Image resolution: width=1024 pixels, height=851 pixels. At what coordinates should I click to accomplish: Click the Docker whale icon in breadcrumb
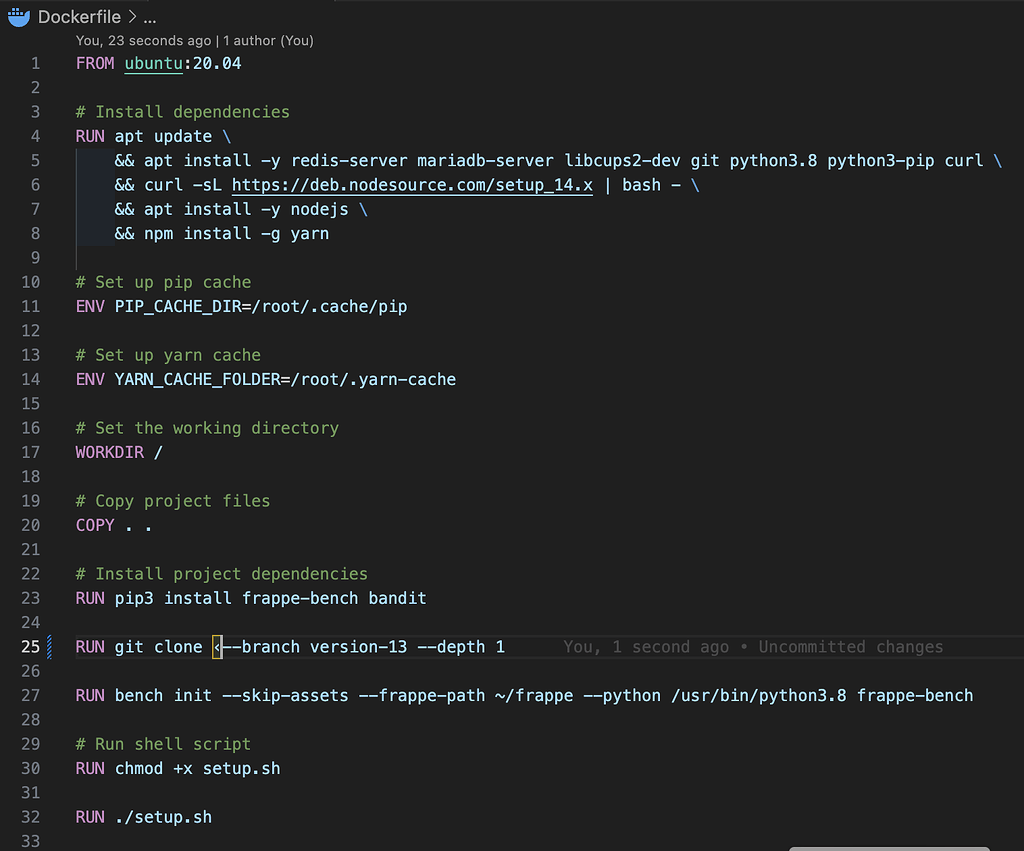click(19, 16)
